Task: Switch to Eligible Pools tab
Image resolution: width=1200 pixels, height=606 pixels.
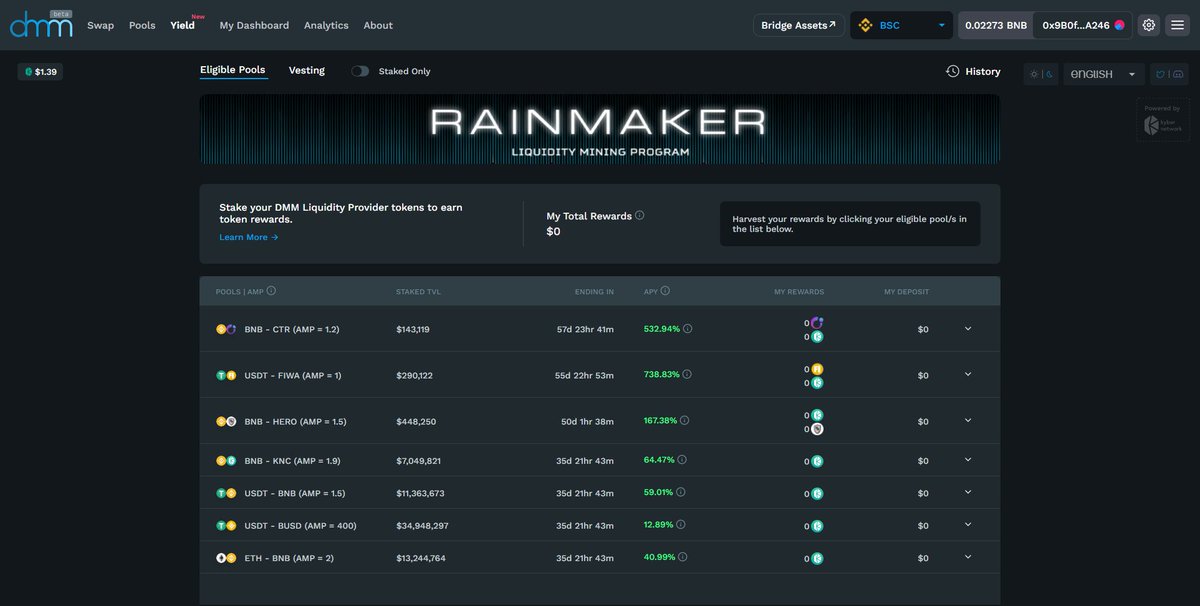Action: tap(233, 70)
